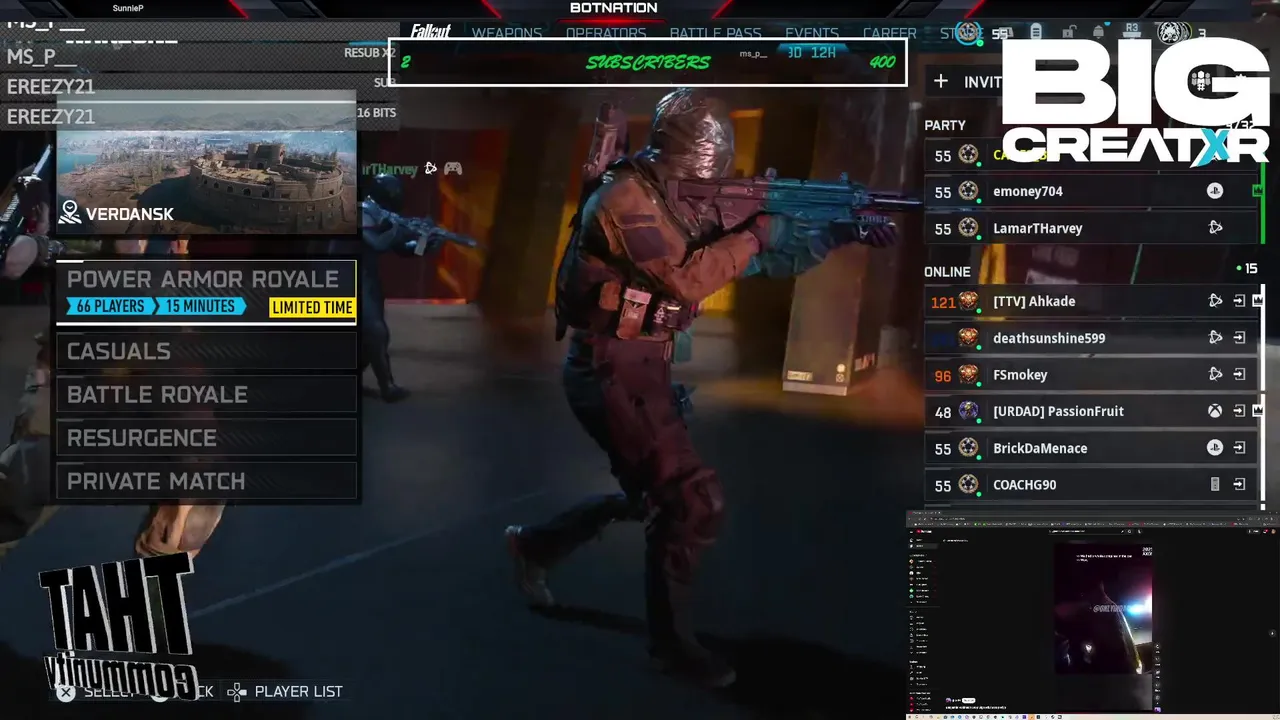
Task: Select online friend BrickDaMenace
Action: click(x=1090, y=448)
